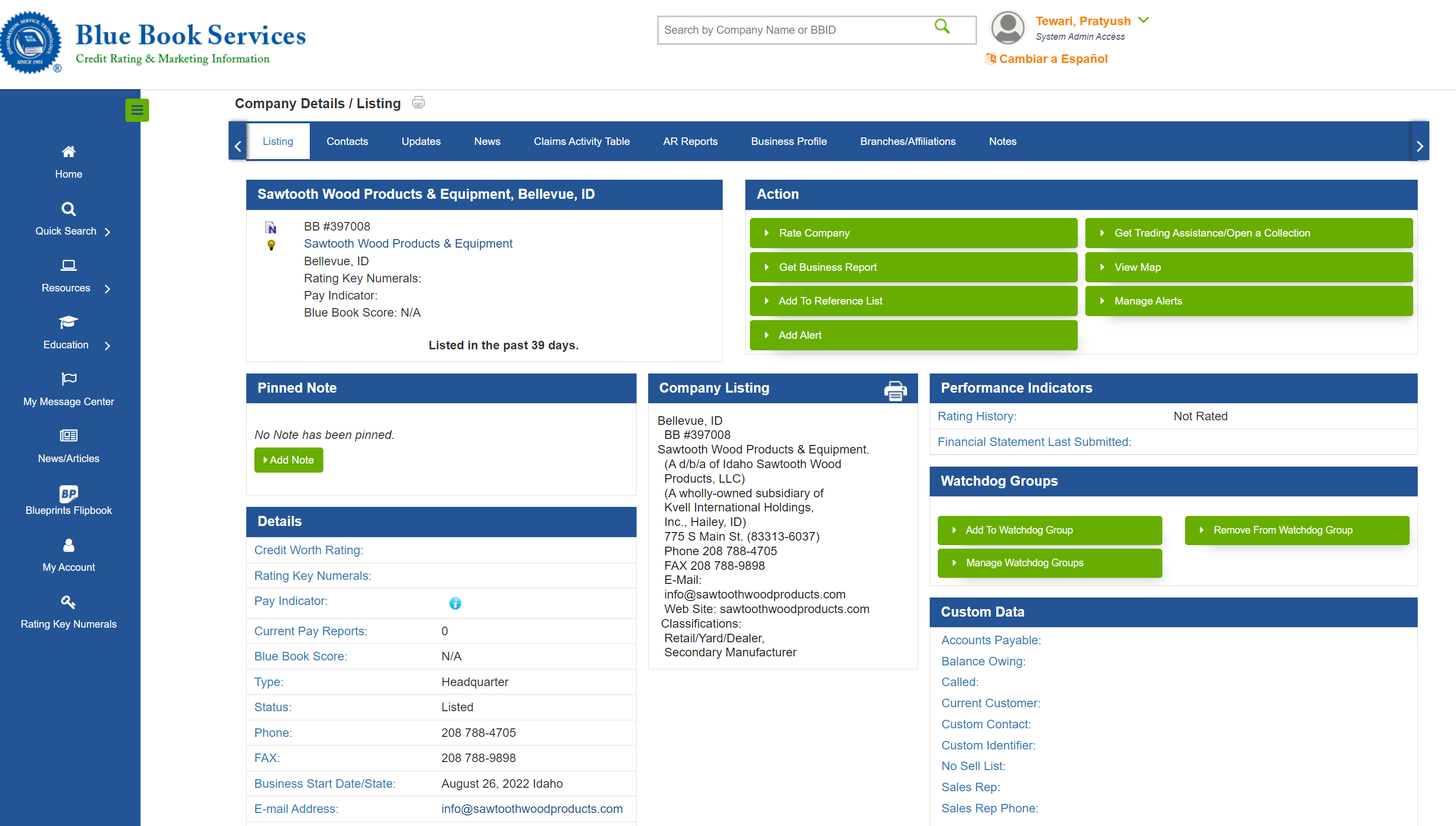Click the Education graduation cap icon

pyautogui.click(x=68, y=322)
